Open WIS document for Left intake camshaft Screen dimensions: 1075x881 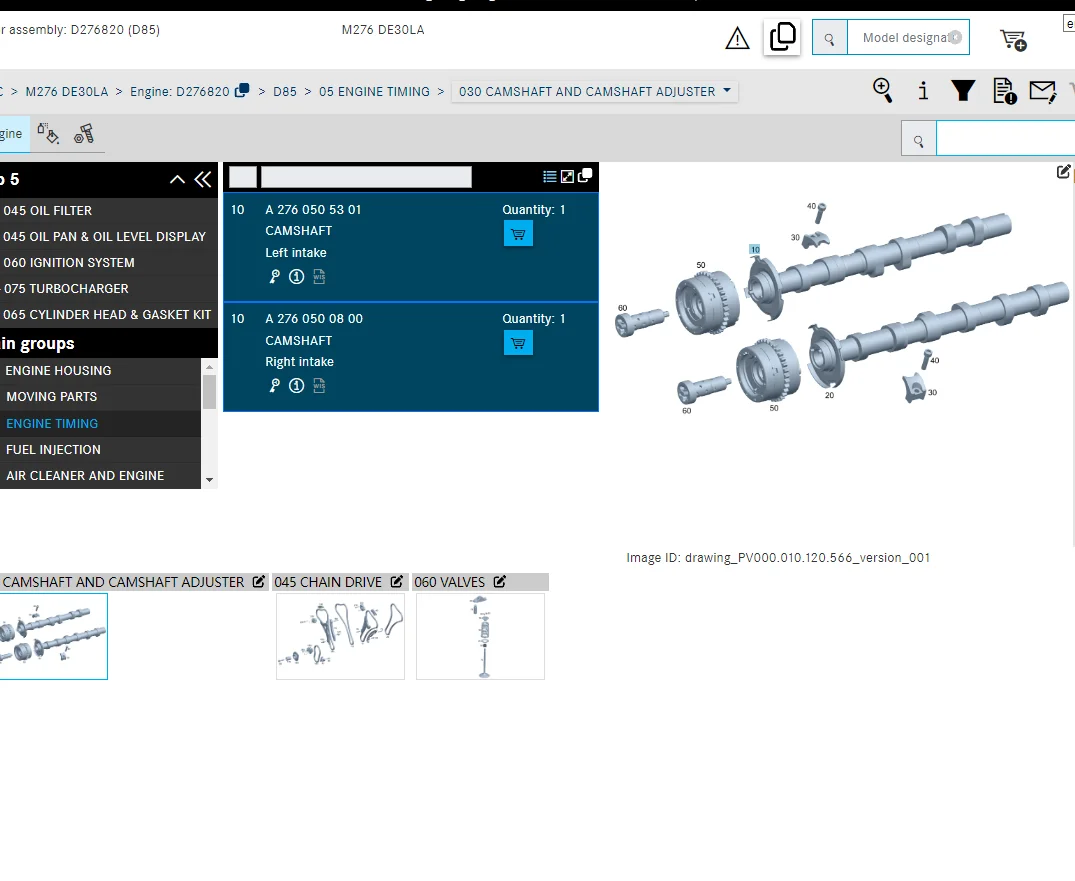coord(319,276)
